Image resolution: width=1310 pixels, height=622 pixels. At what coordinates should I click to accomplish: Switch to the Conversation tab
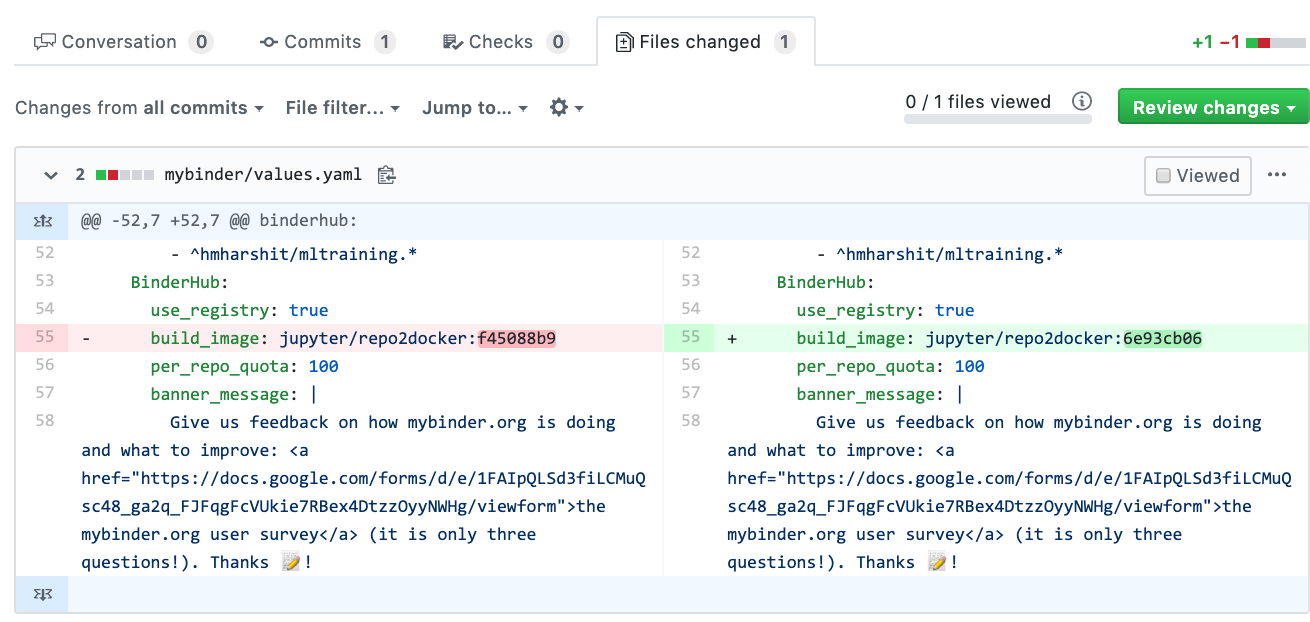[119, 41]
